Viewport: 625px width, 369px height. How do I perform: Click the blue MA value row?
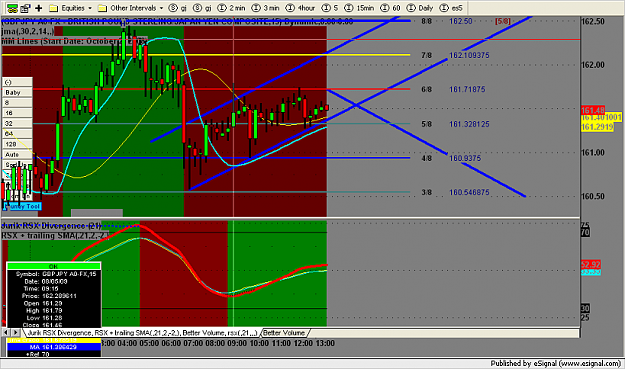click(x=54, y=347)
